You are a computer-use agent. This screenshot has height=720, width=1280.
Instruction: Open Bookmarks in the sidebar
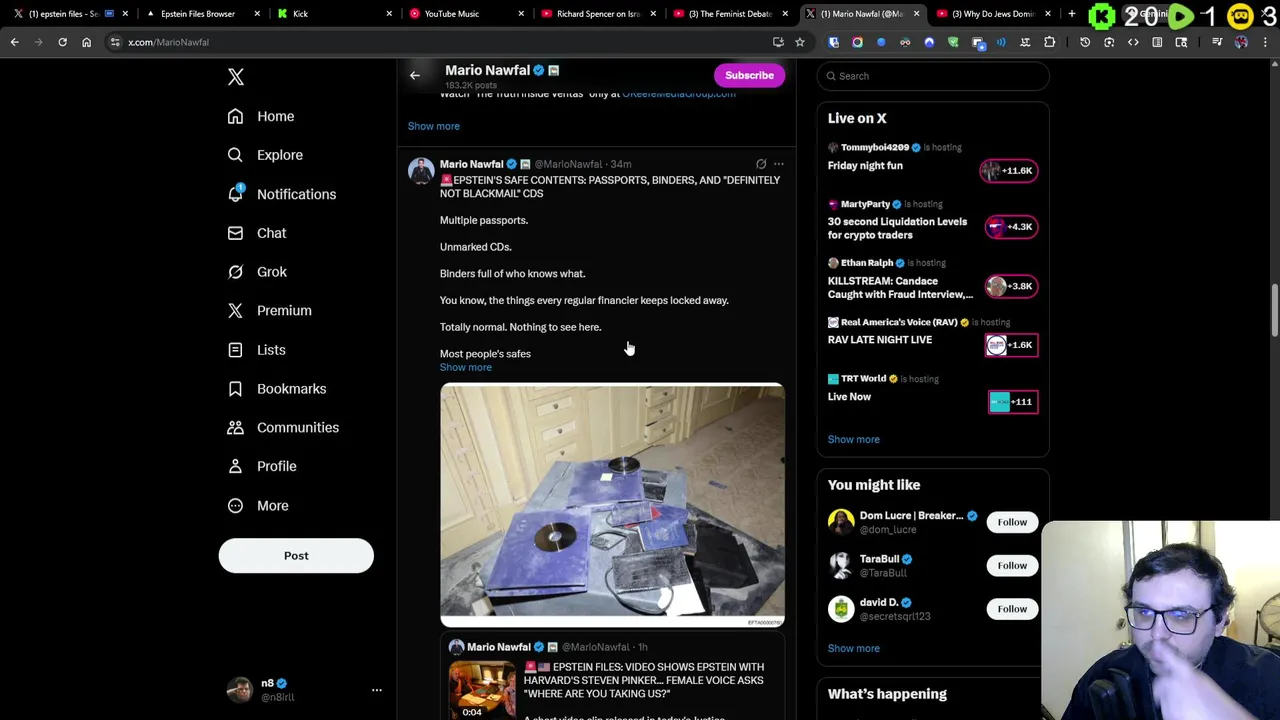(x=277, y=389)
